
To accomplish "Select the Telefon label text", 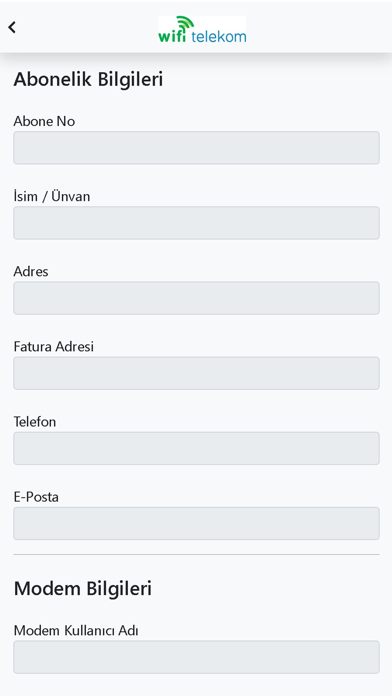I will click(35, 422).
